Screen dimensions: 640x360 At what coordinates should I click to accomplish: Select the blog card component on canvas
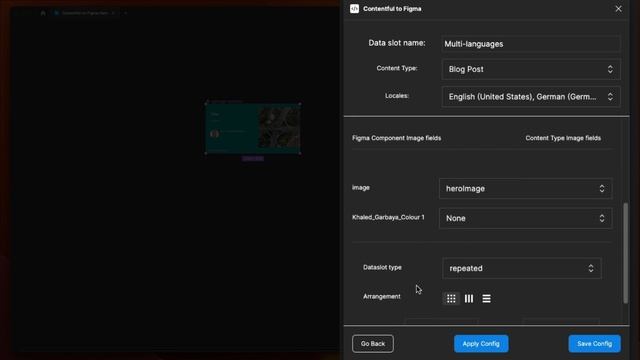[253, 128]
